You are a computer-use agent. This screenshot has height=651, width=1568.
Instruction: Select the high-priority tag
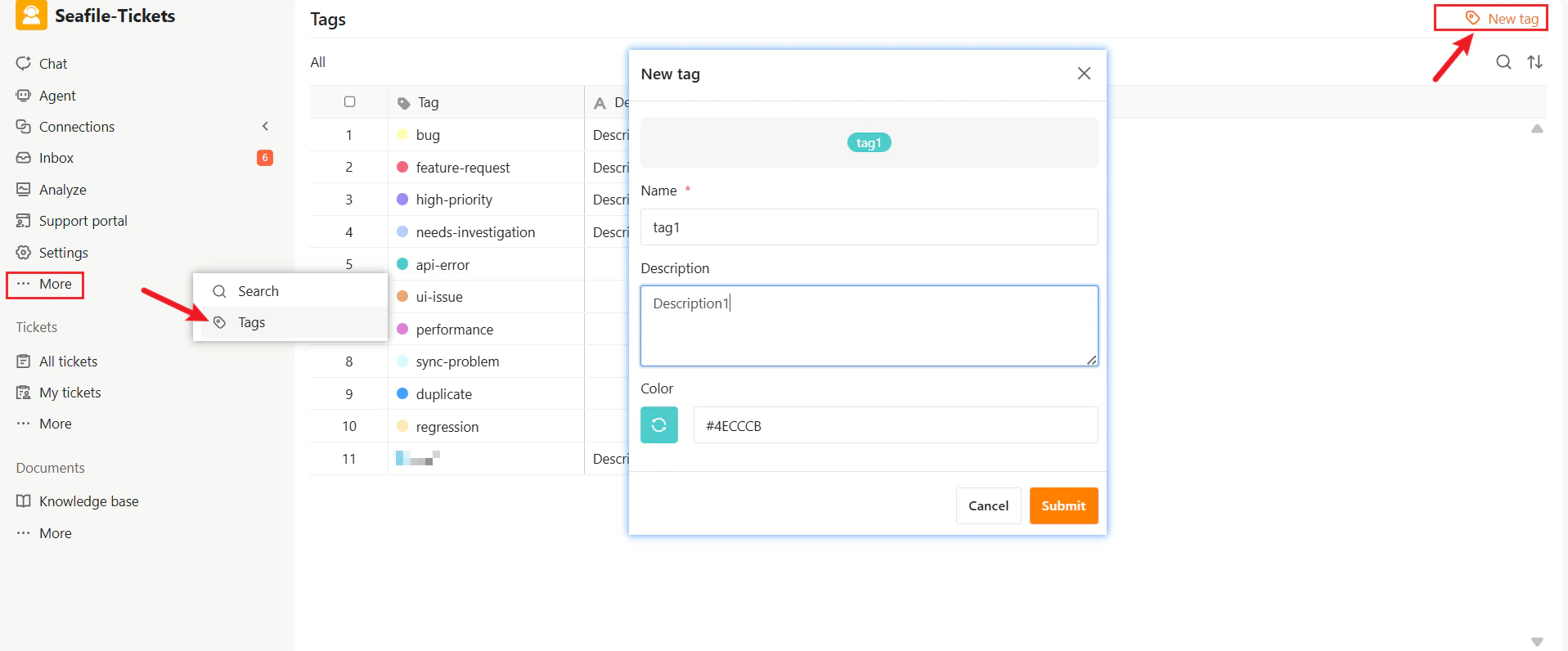click(x=454, y=200)
